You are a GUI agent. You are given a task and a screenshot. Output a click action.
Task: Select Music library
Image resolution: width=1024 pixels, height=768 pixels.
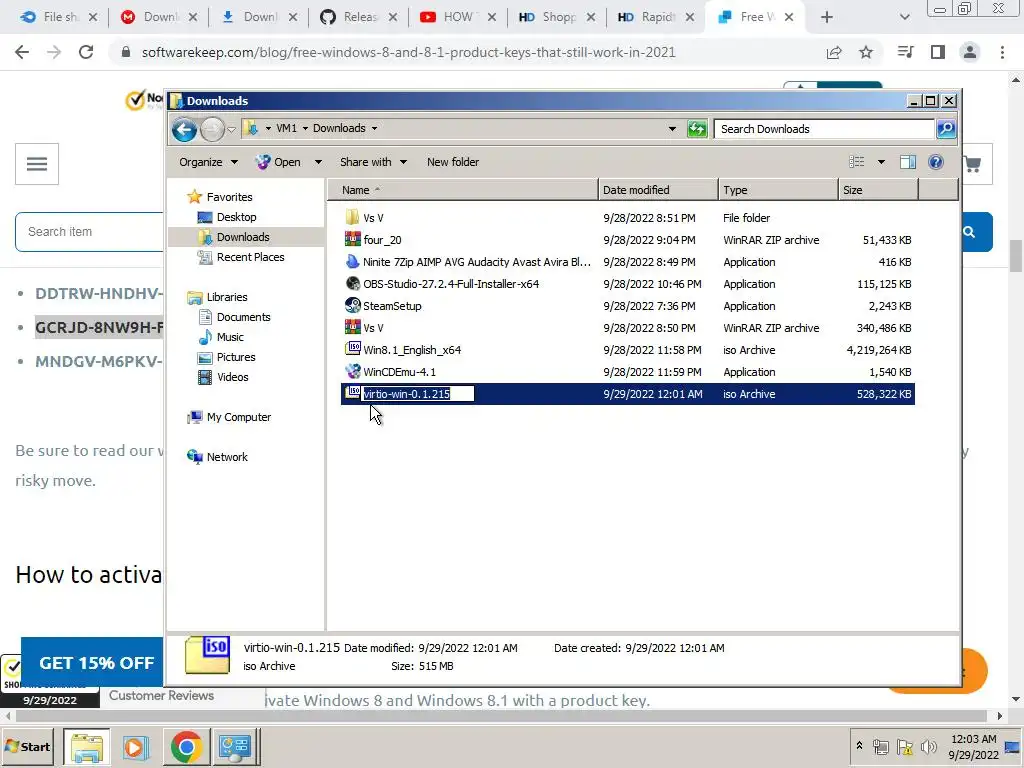click(x=229, y=337)
